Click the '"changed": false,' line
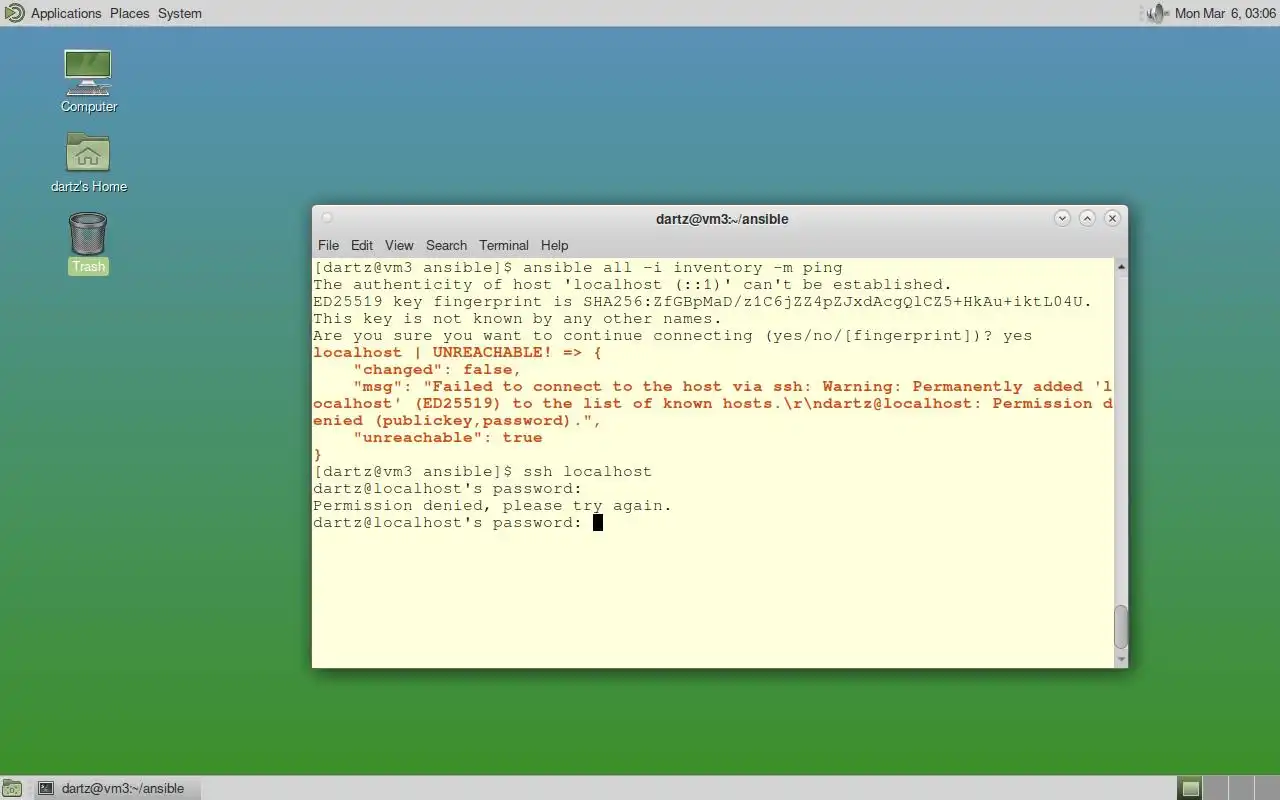This screenshot has height=800, width=1280. click(437, 370)
